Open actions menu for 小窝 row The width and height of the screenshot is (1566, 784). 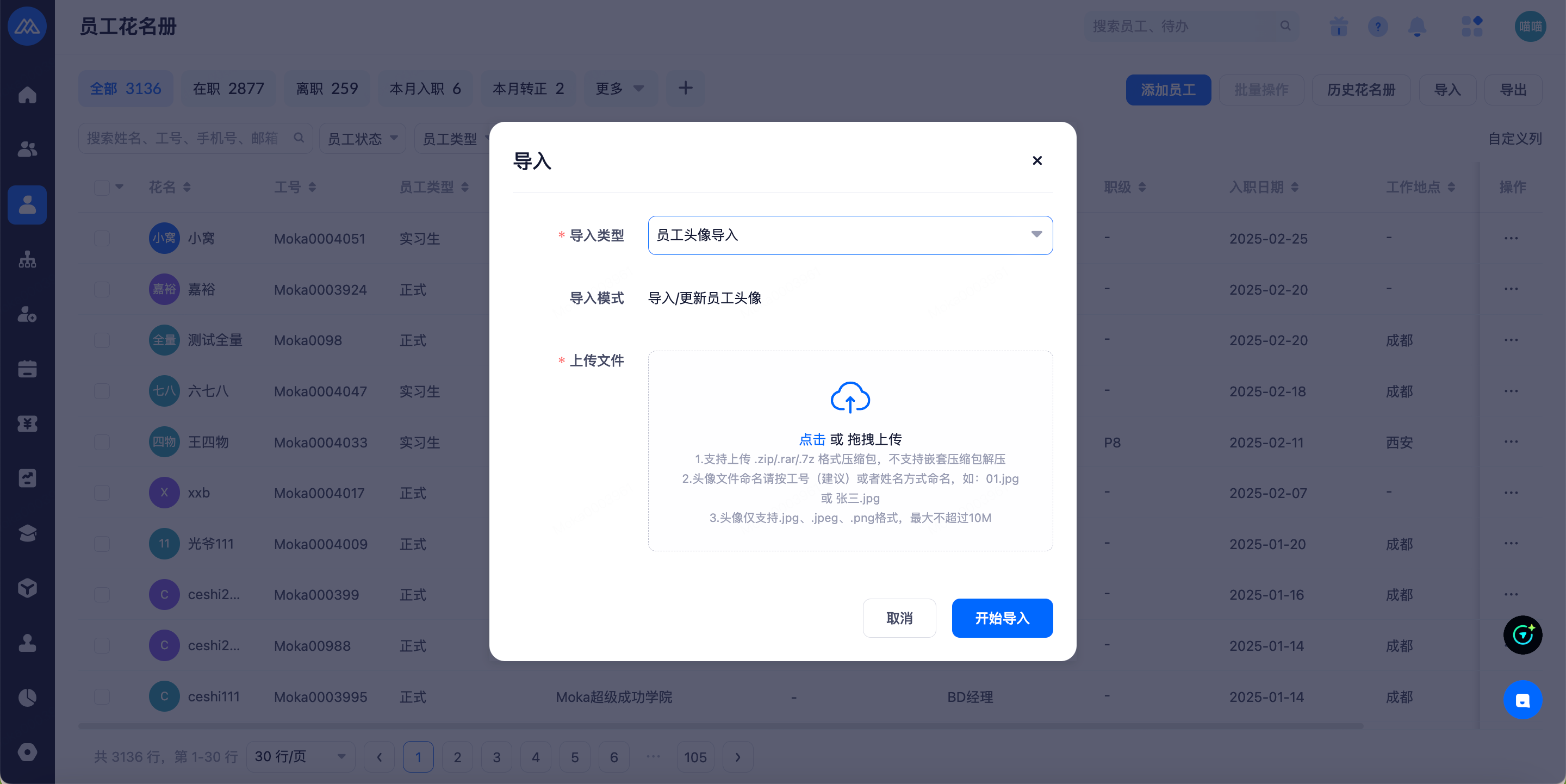click(1511, 238)
